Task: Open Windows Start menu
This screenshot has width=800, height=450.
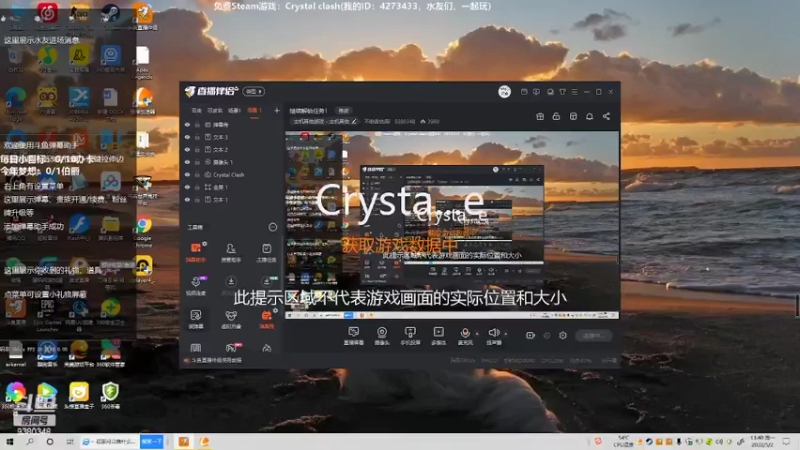Action: [9, 441]
